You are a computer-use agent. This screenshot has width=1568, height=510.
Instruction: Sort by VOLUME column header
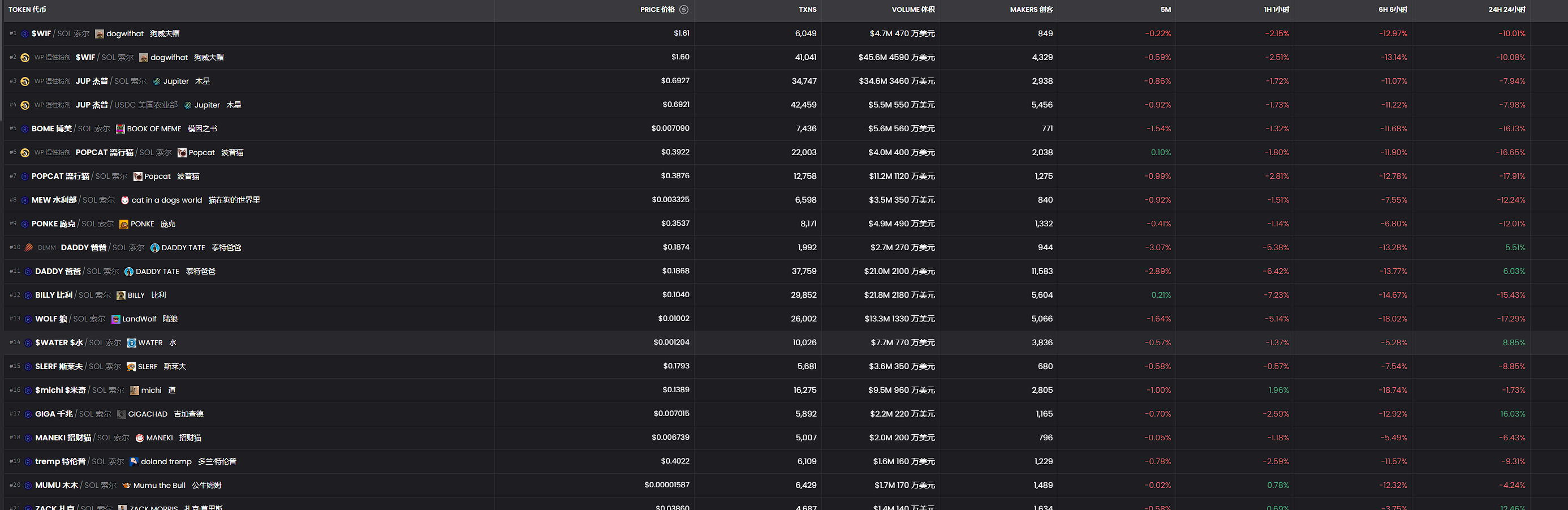[x=912, y=10]
